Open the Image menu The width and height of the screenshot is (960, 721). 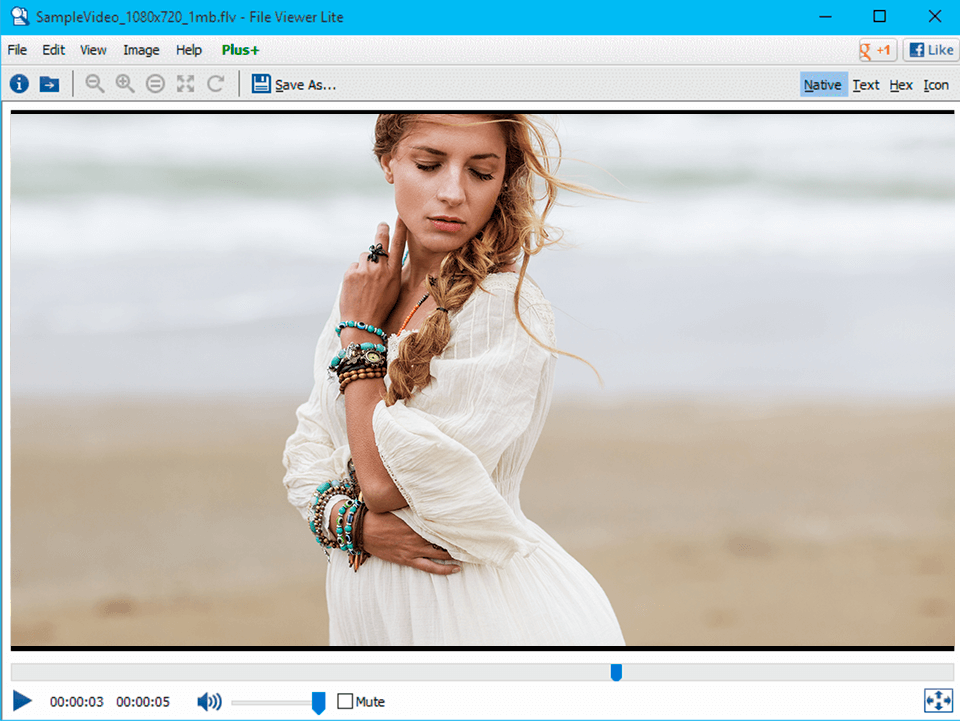click(x=140, y=49)
